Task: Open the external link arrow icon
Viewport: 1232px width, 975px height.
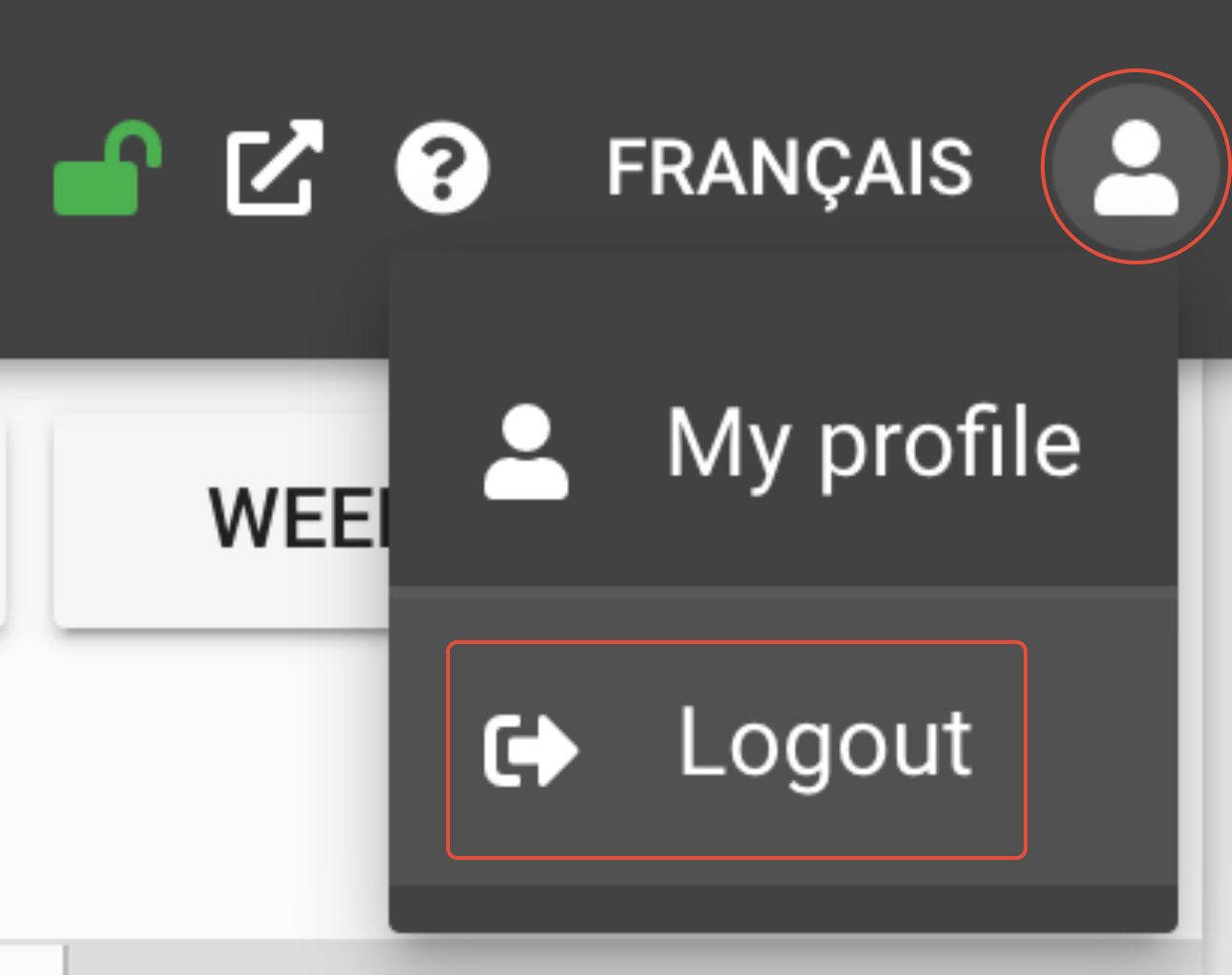Action: pyautogui.click(x=275, y=167)
